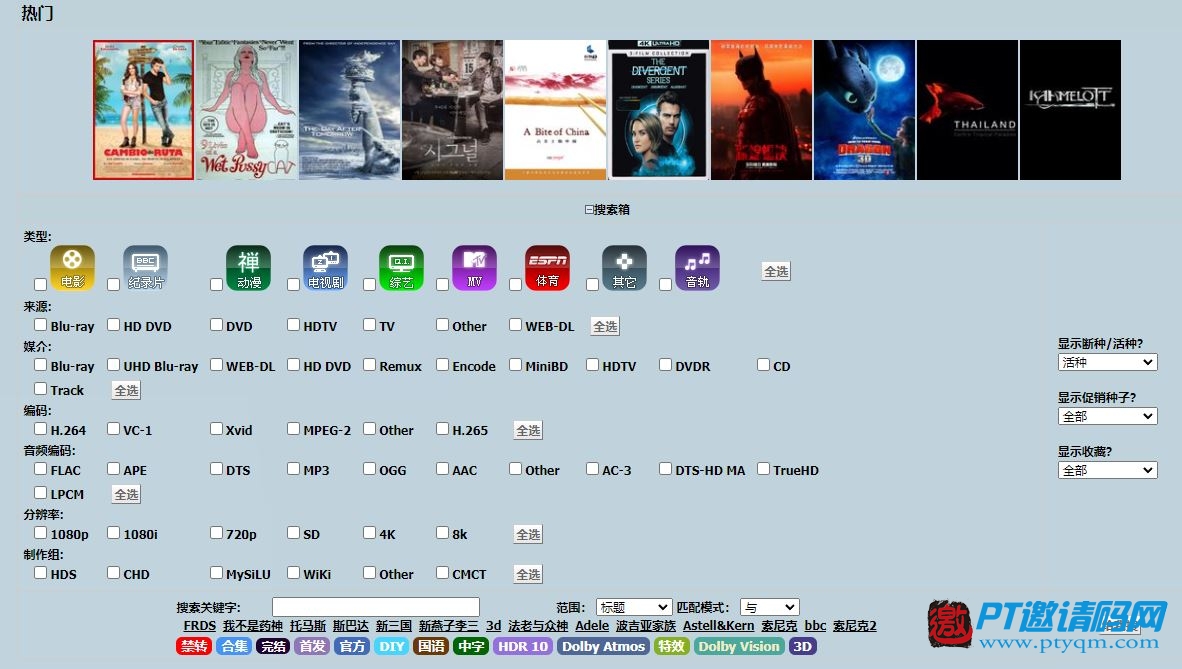1182x669 pixels.
Task: Open the 匹配模式 match mode dropdown
Action: tap(770, 607)
